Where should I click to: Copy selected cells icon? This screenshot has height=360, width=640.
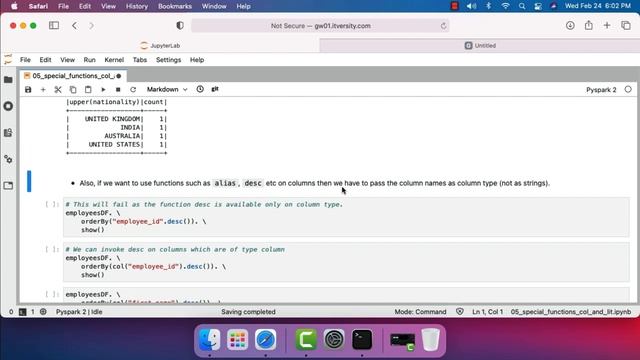click(73, 89)
